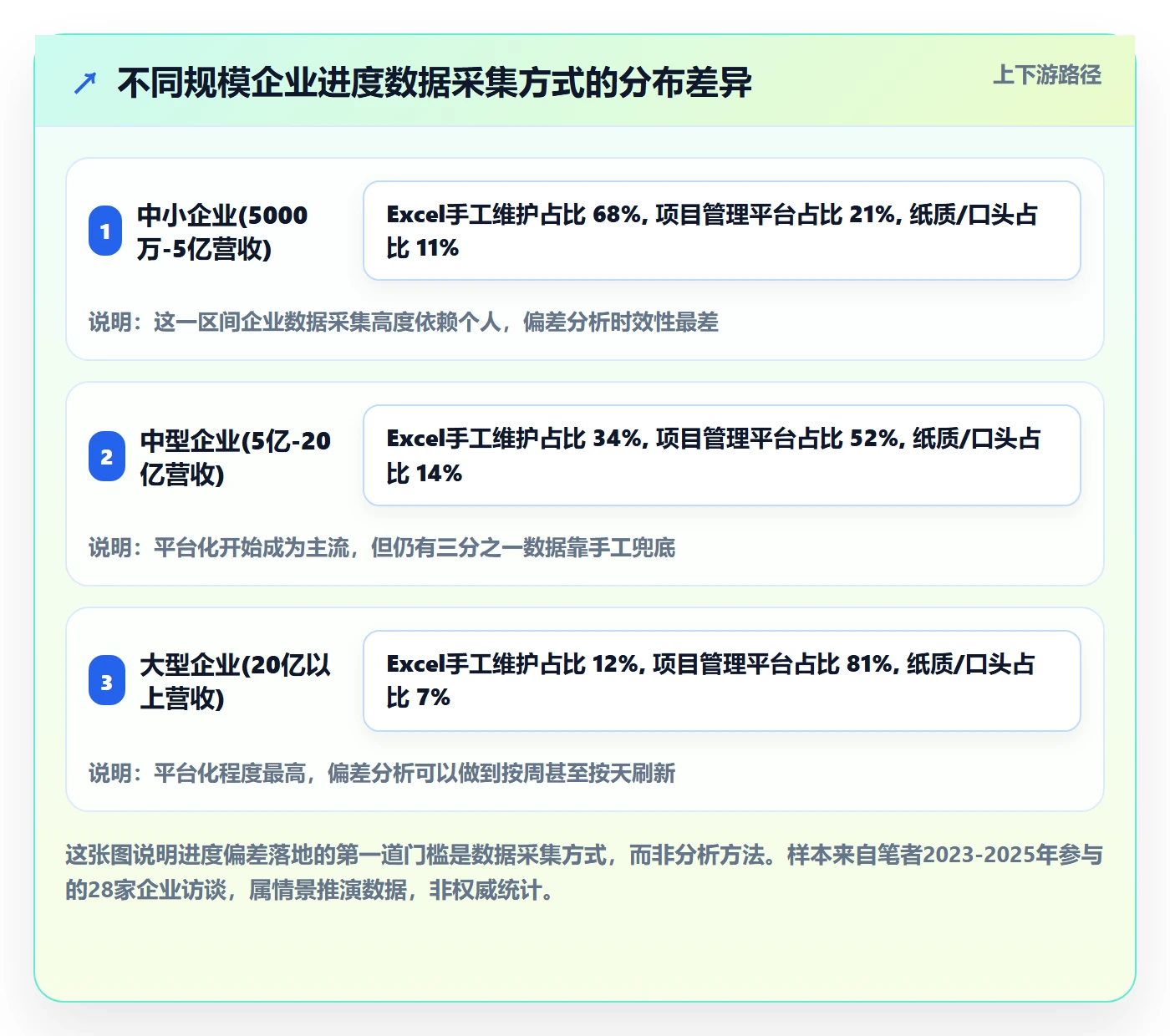Click the note 这一区间企业数据采集高度依赖个人
This screenshot has height=1036, width=1170.
click(404, 322)
